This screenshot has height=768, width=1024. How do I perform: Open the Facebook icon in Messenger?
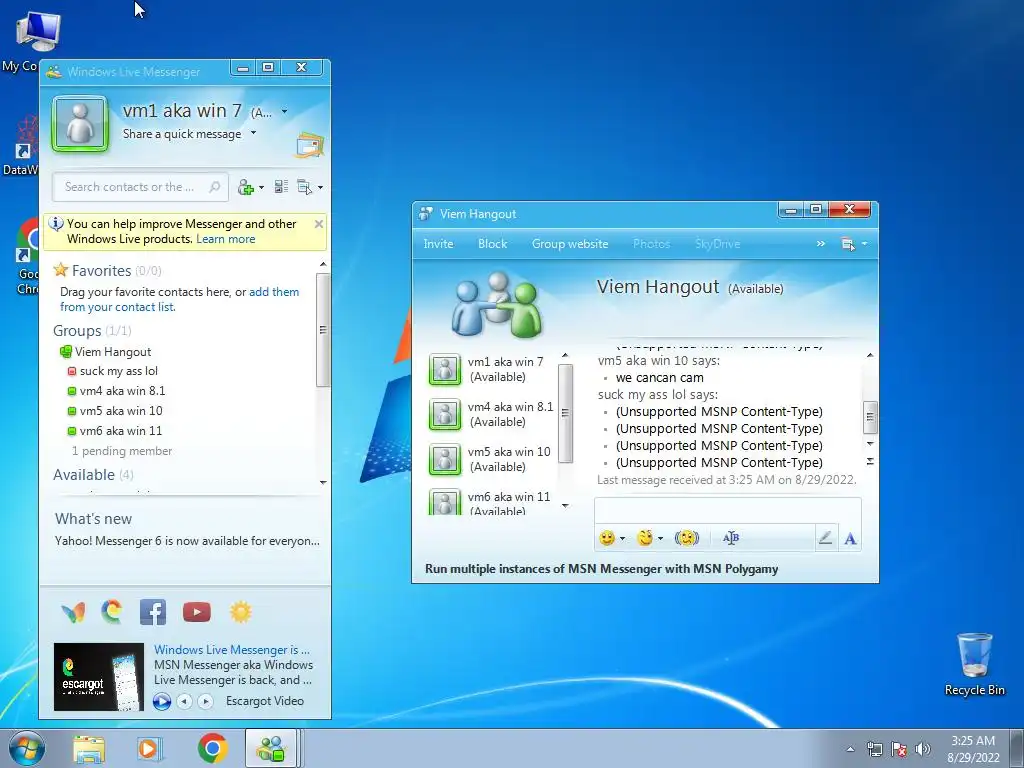pyautogui.click(x=153, y=612)
